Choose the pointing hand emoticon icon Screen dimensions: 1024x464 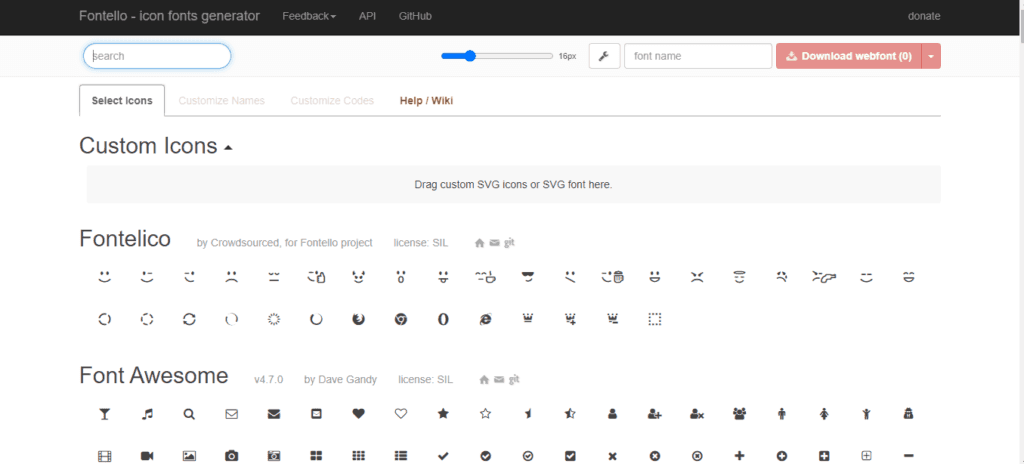tap(824, 277)
